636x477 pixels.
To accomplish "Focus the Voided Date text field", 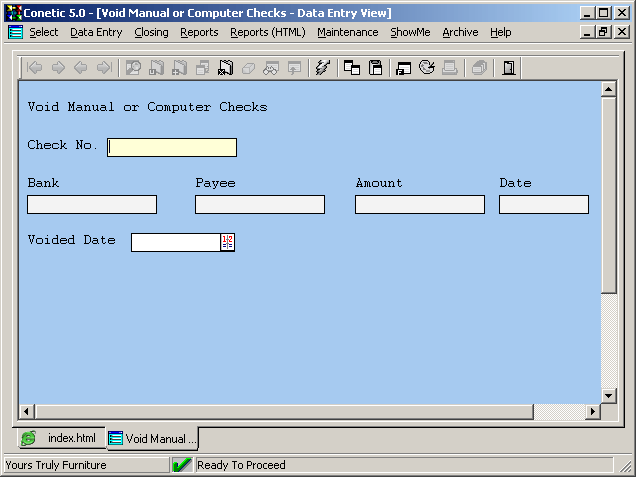I will click(175, 242).
